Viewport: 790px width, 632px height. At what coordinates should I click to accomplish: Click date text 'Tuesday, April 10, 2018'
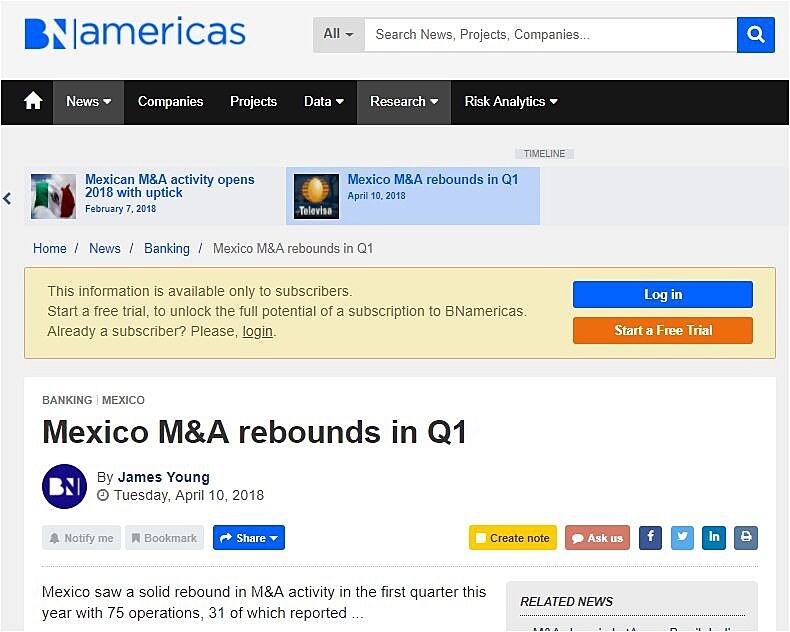189,495
